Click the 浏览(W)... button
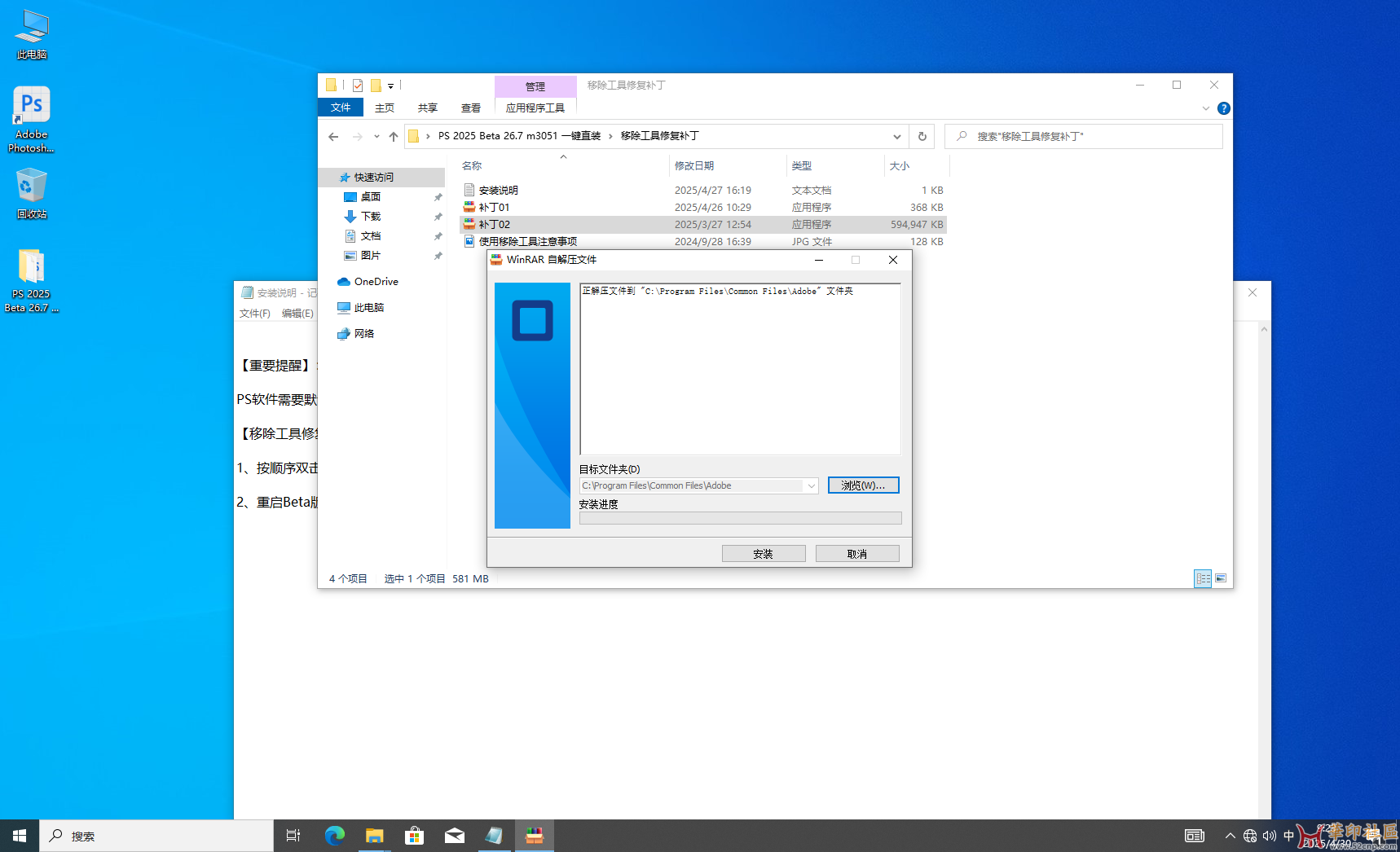This screenshot has width=1400, height=852. [864, 485]
